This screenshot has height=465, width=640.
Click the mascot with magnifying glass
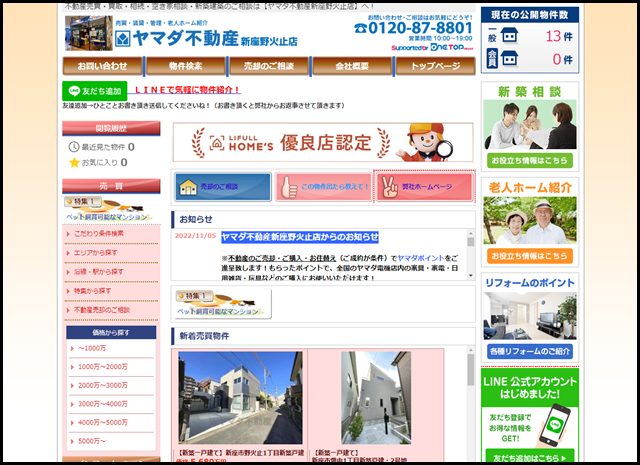pyautogui.click(x=427, y=142)
